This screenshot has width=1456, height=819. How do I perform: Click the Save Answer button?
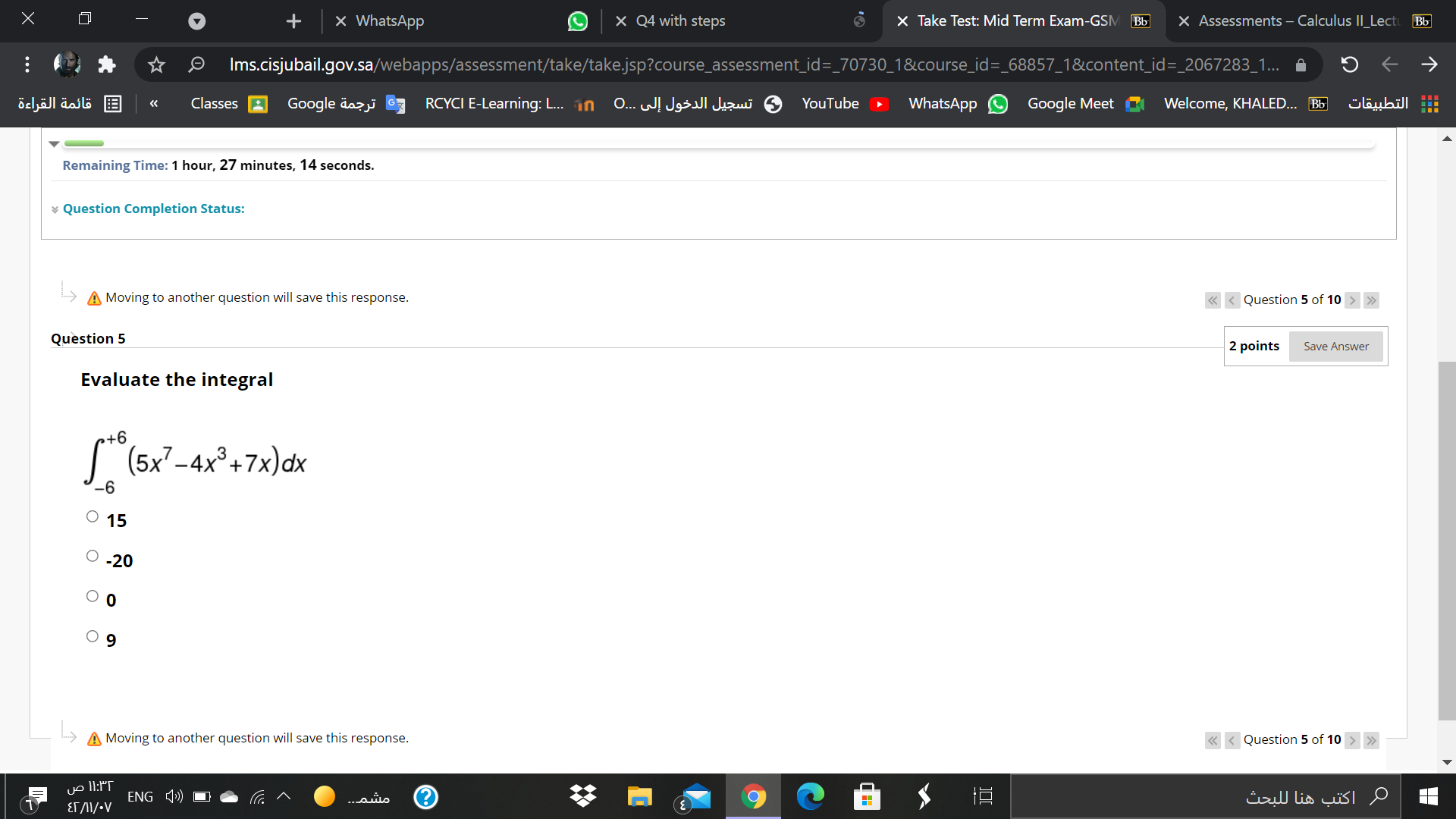[x=1335, y=347]
